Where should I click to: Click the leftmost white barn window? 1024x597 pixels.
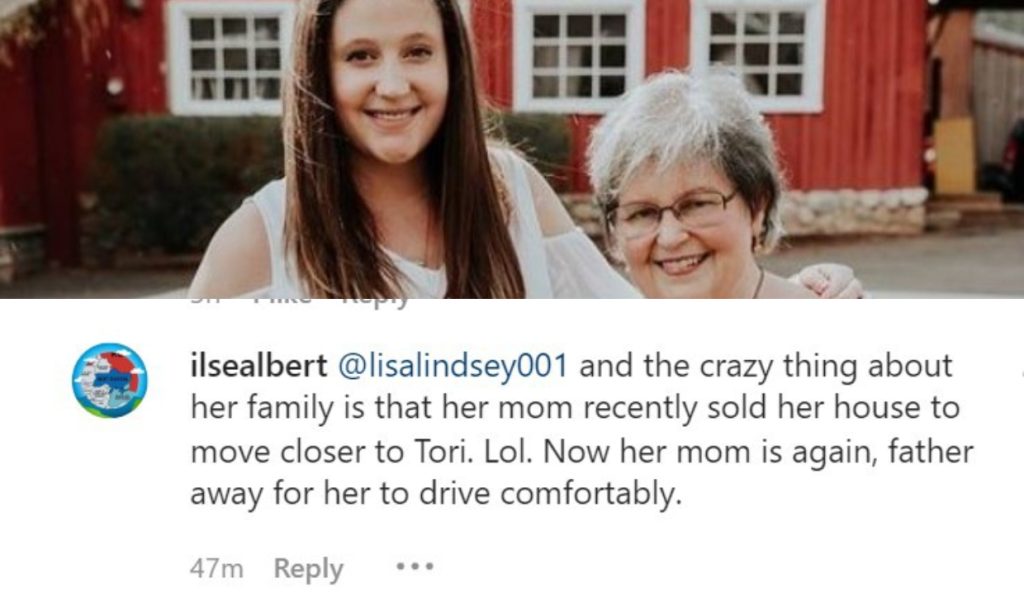click(x=230, y=57)
